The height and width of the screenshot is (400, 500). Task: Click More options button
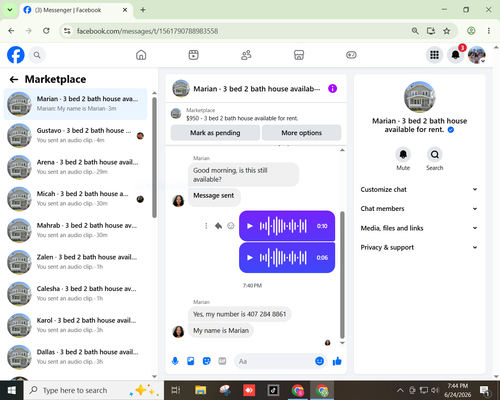click(302, 133)
